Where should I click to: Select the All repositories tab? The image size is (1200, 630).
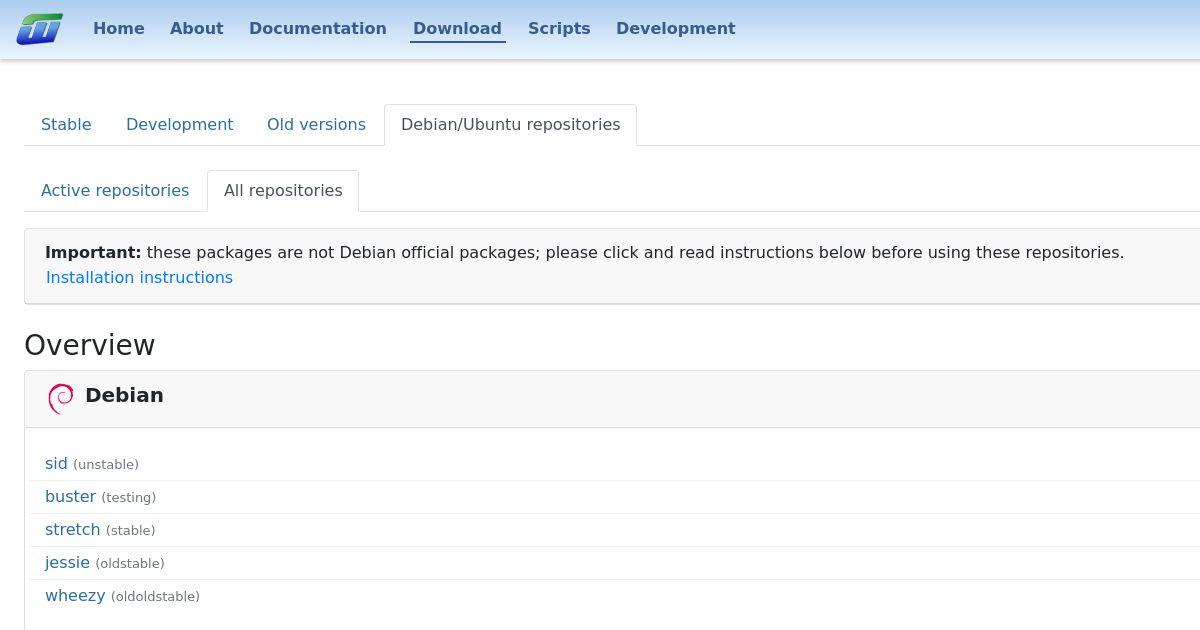click(x=283, y=191)
